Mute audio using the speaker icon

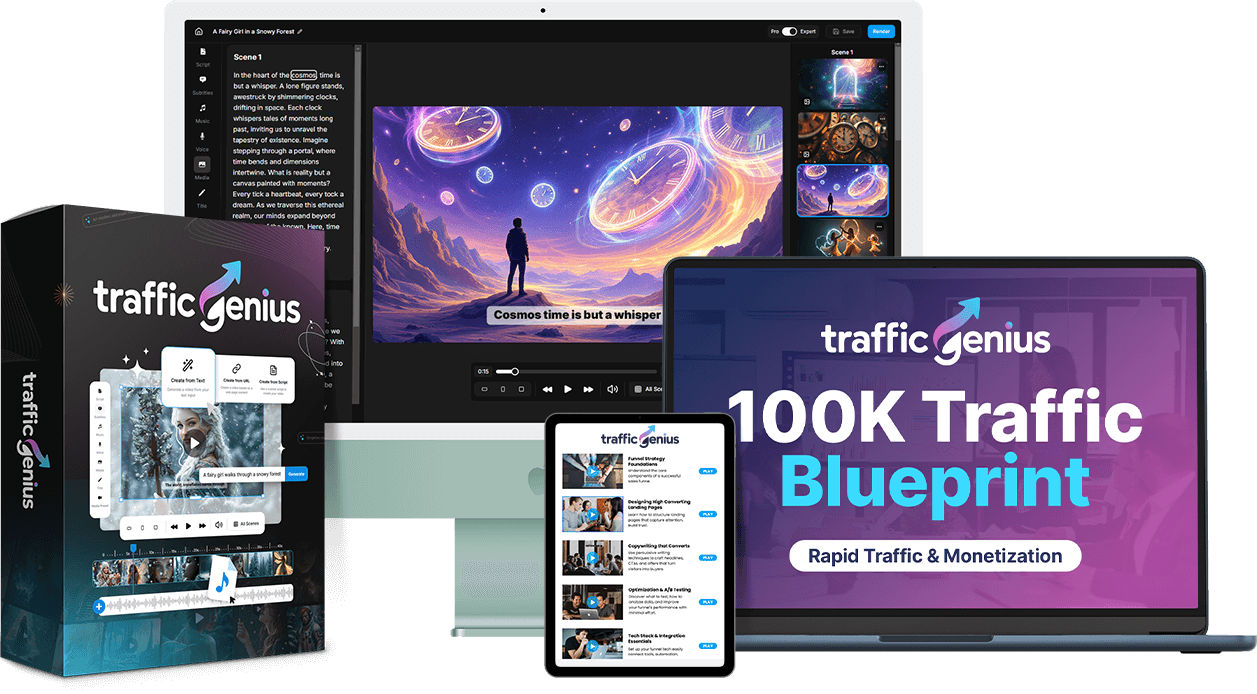(x=613, y=389)
